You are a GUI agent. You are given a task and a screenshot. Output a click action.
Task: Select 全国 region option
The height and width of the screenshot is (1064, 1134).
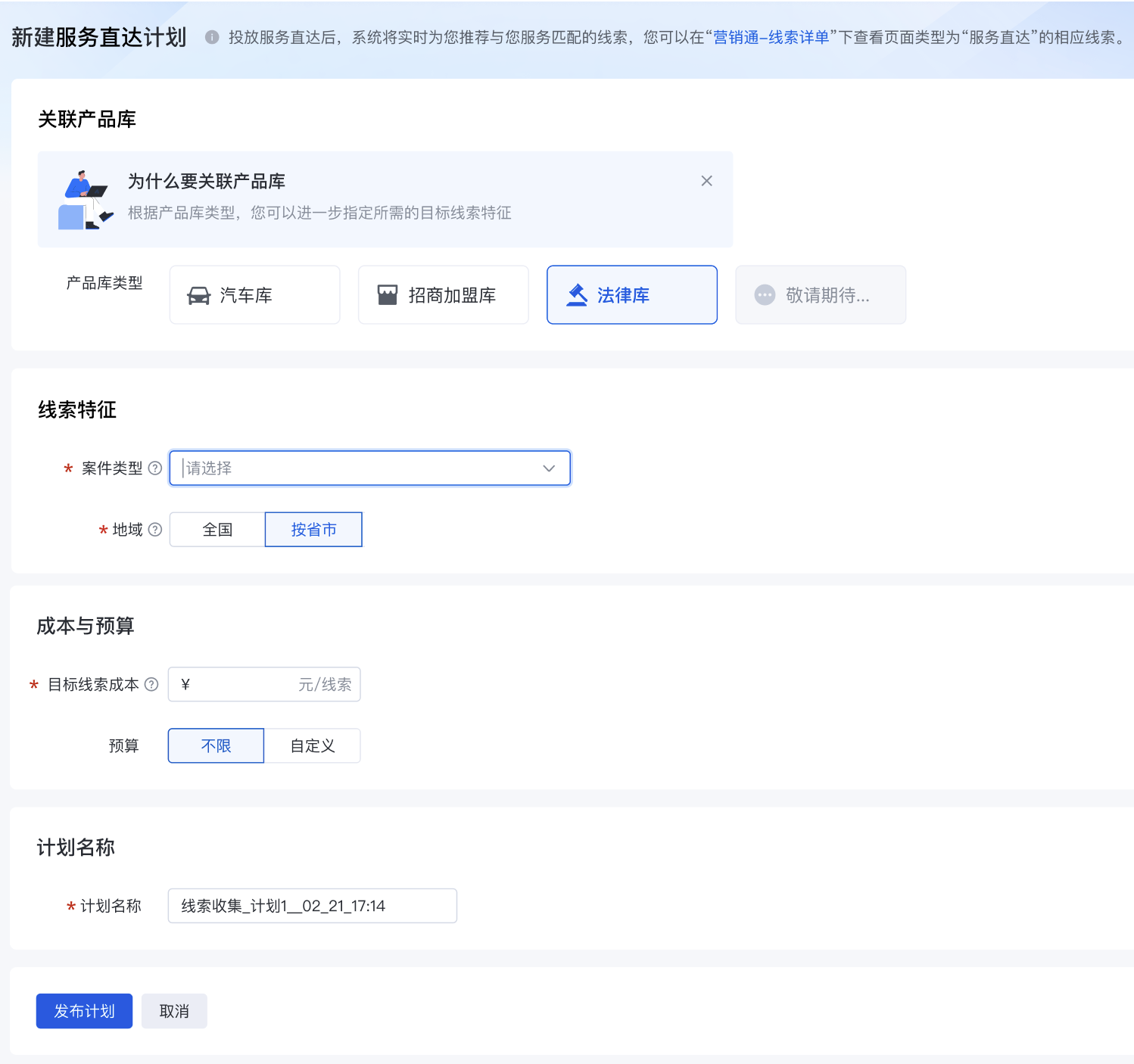pos(217,530)
